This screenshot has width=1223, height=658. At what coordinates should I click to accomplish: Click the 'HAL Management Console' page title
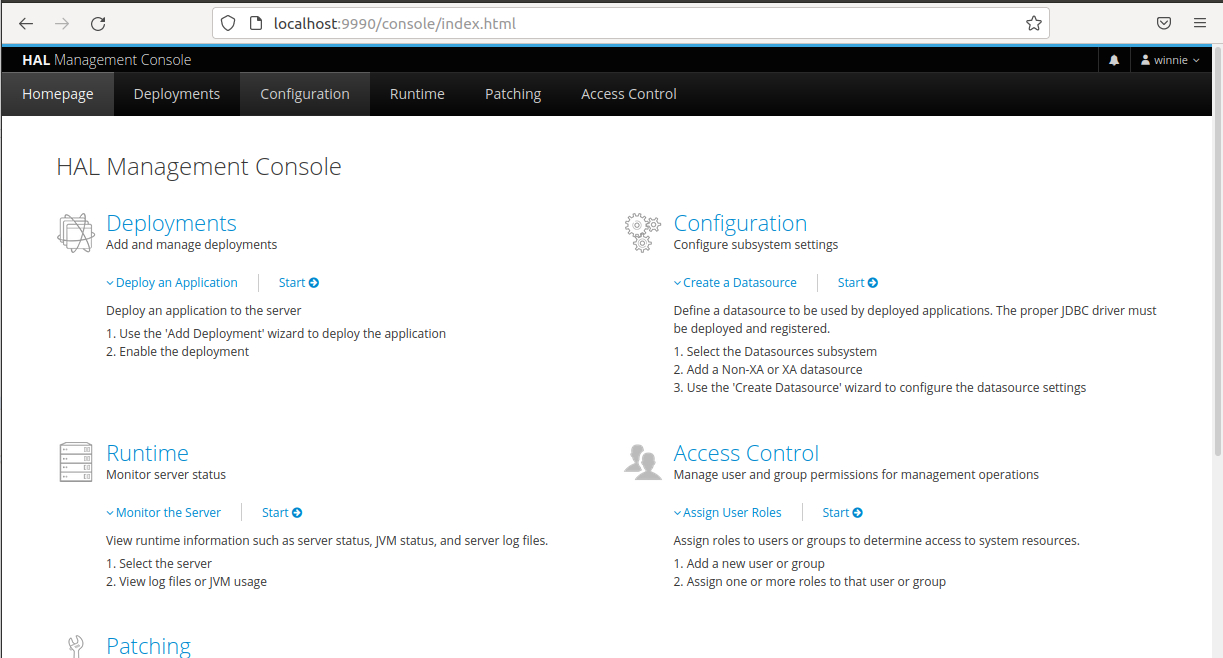tap(199, 167)
